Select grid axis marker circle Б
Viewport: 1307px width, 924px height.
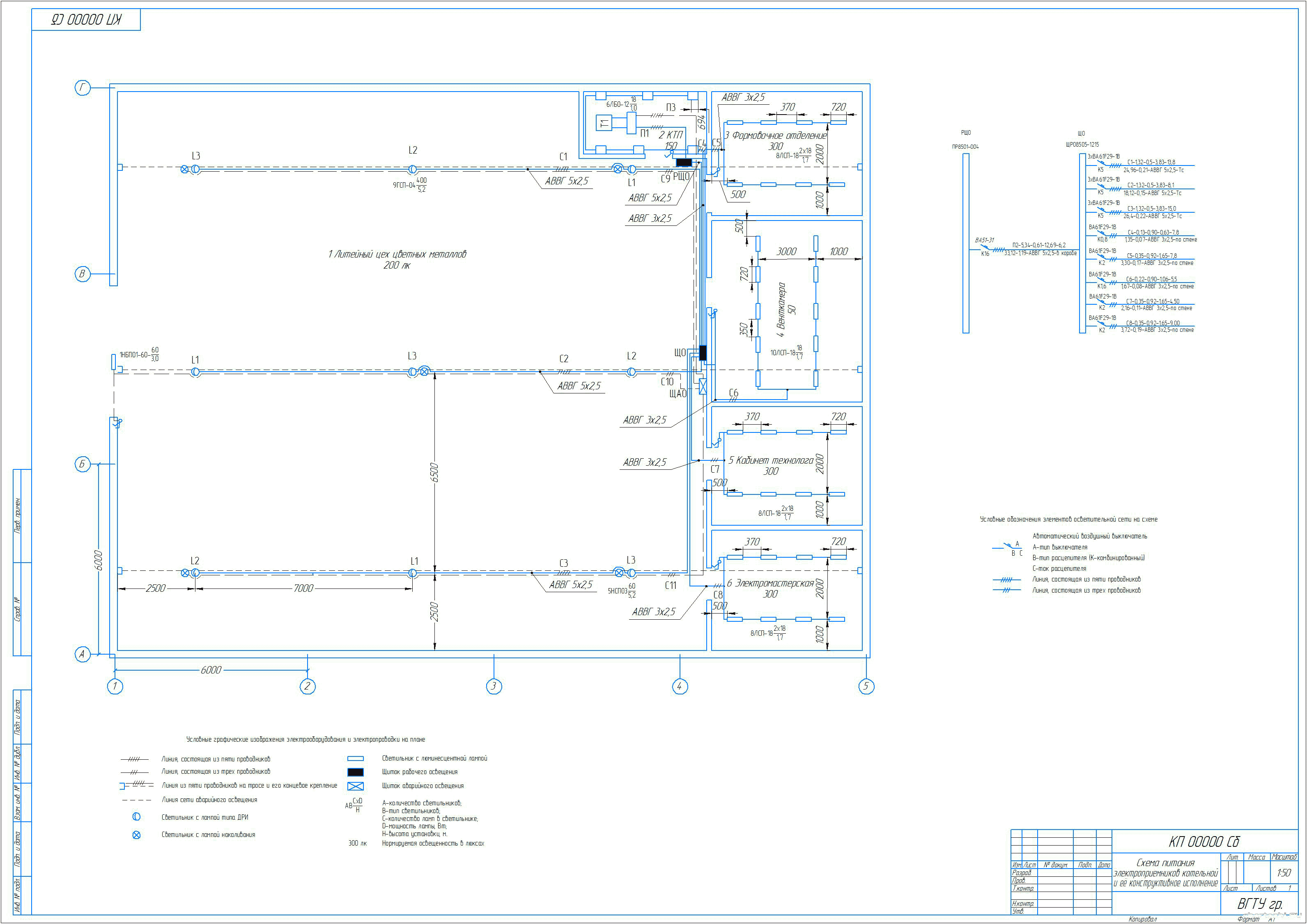pyautogui.click(x=83, y=464)
